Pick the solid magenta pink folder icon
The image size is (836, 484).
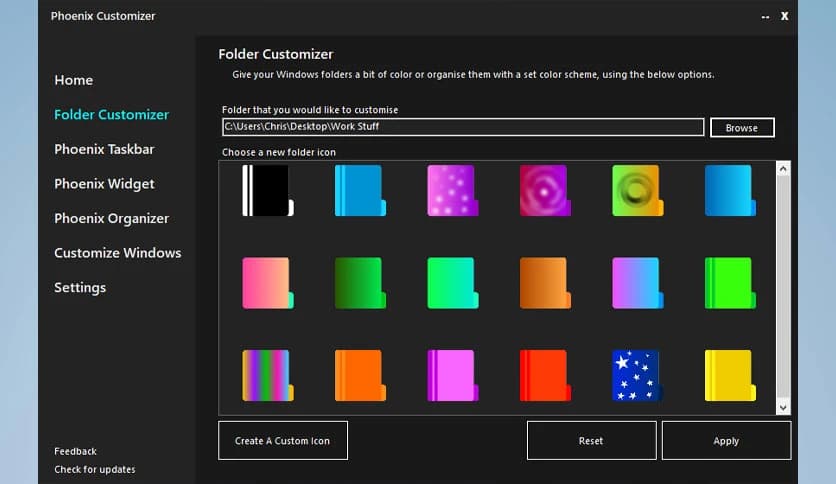coord(453,375)
